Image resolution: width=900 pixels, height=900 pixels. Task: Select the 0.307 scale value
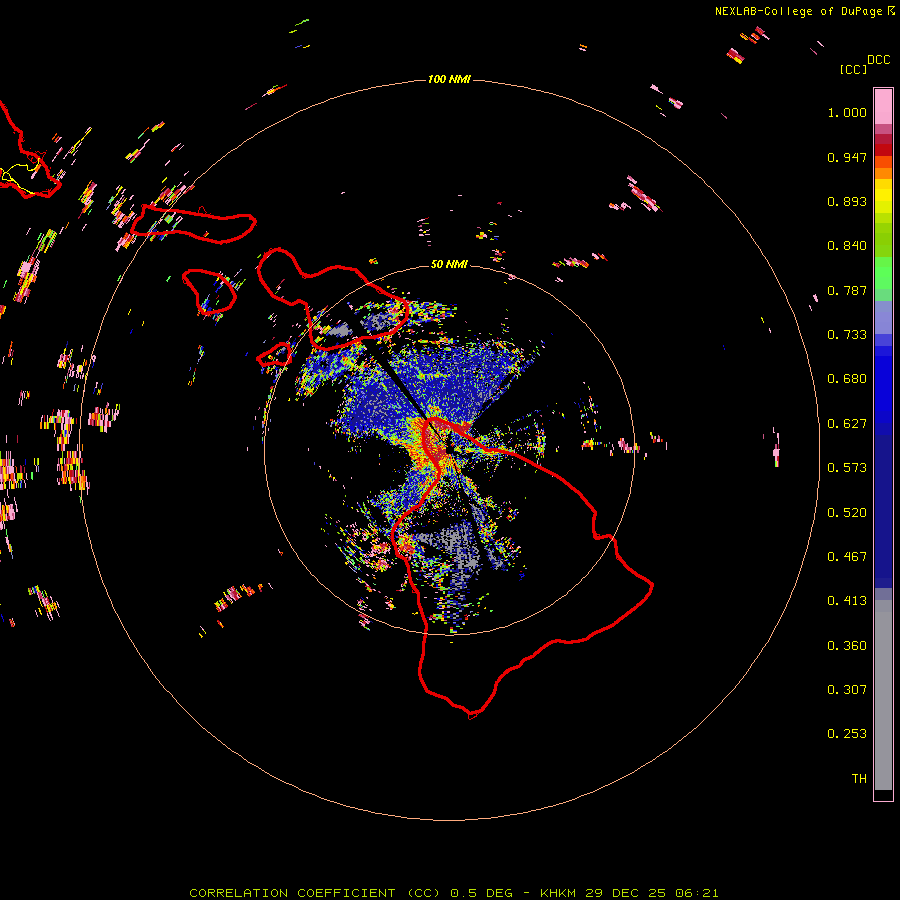(x=847, y=690)
